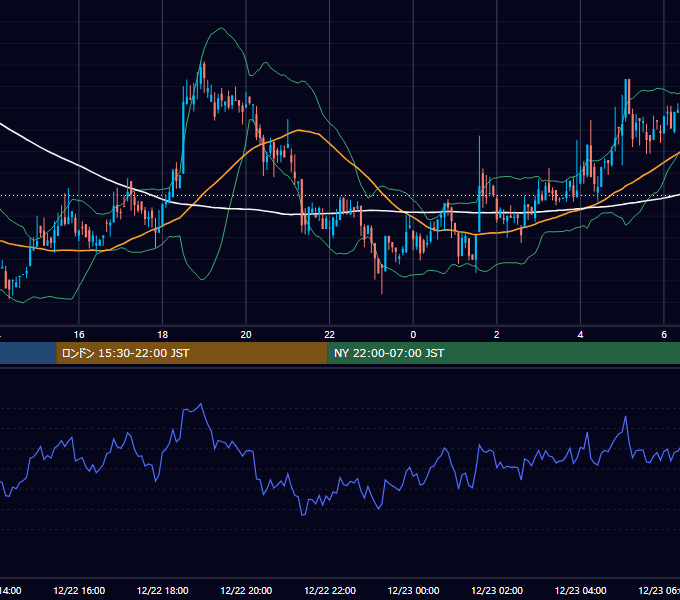
Task: Click the 12/23 02:00 date label
Action: pos(497,590)
